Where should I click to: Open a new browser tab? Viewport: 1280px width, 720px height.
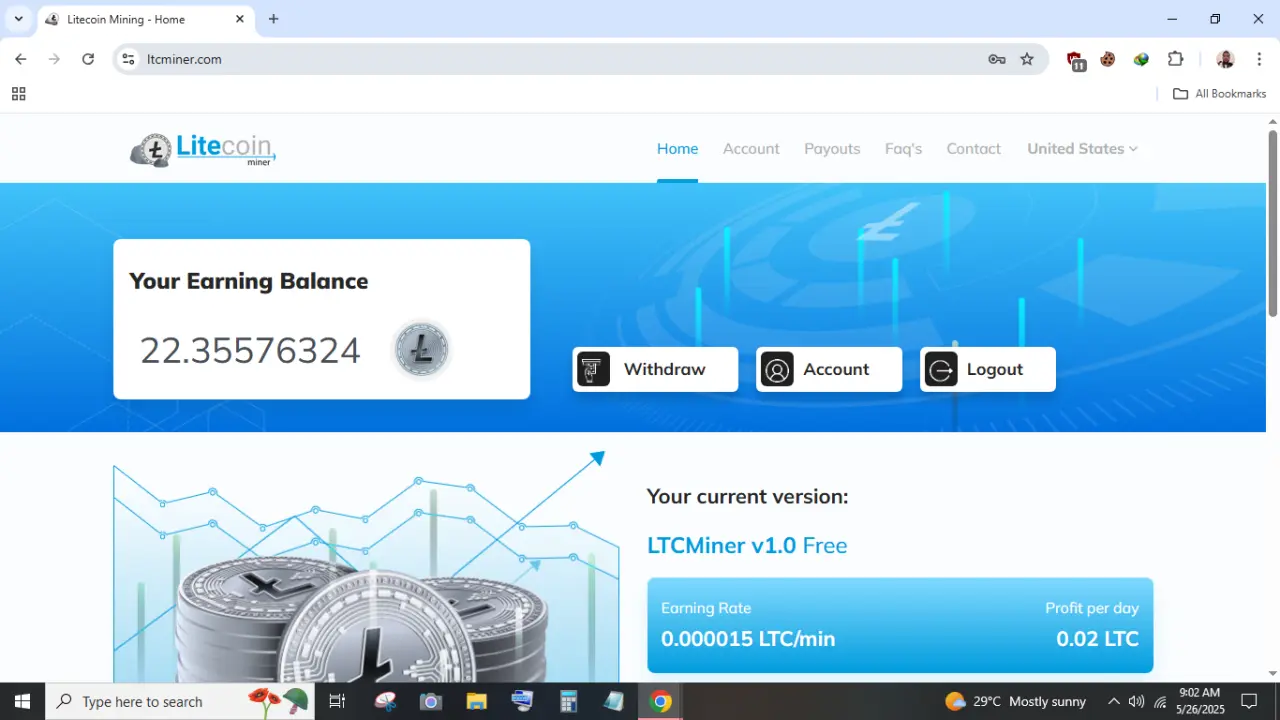pos(274,19)
